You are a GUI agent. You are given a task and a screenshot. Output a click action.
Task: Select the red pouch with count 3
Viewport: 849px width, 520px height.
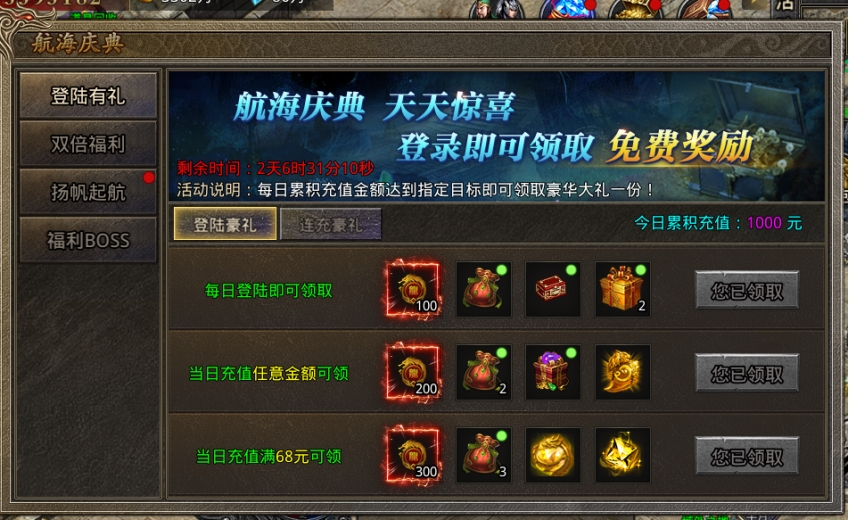tap(484, 455)
